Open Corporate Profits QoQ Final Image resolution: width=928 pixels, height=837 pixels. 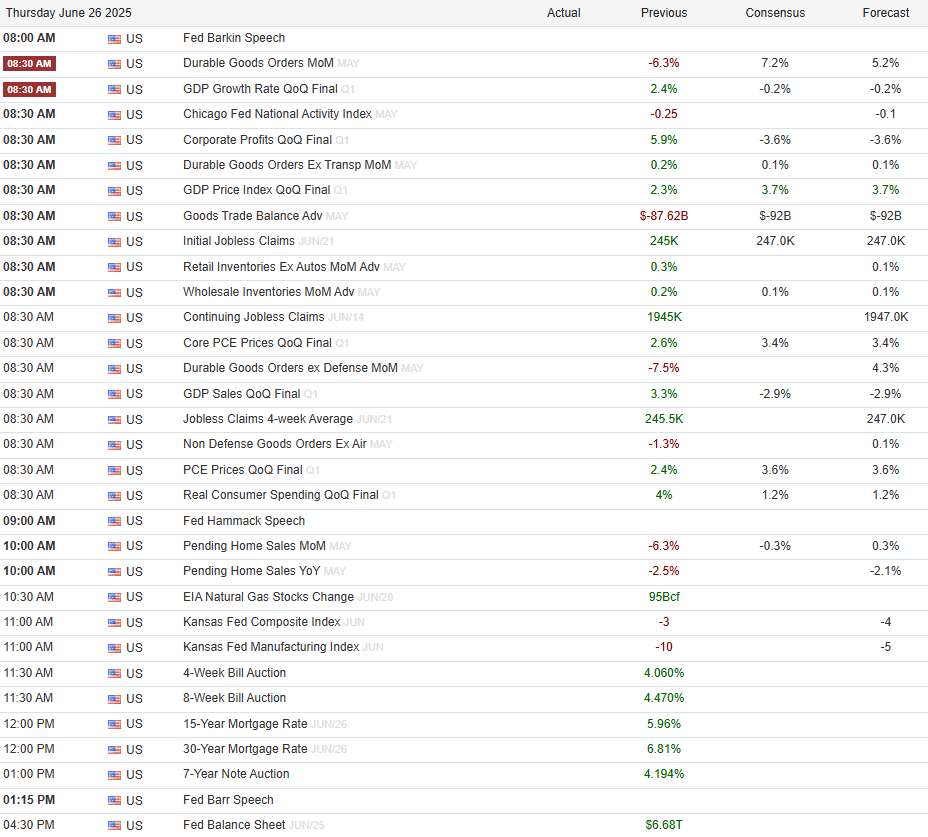(257, 140)
